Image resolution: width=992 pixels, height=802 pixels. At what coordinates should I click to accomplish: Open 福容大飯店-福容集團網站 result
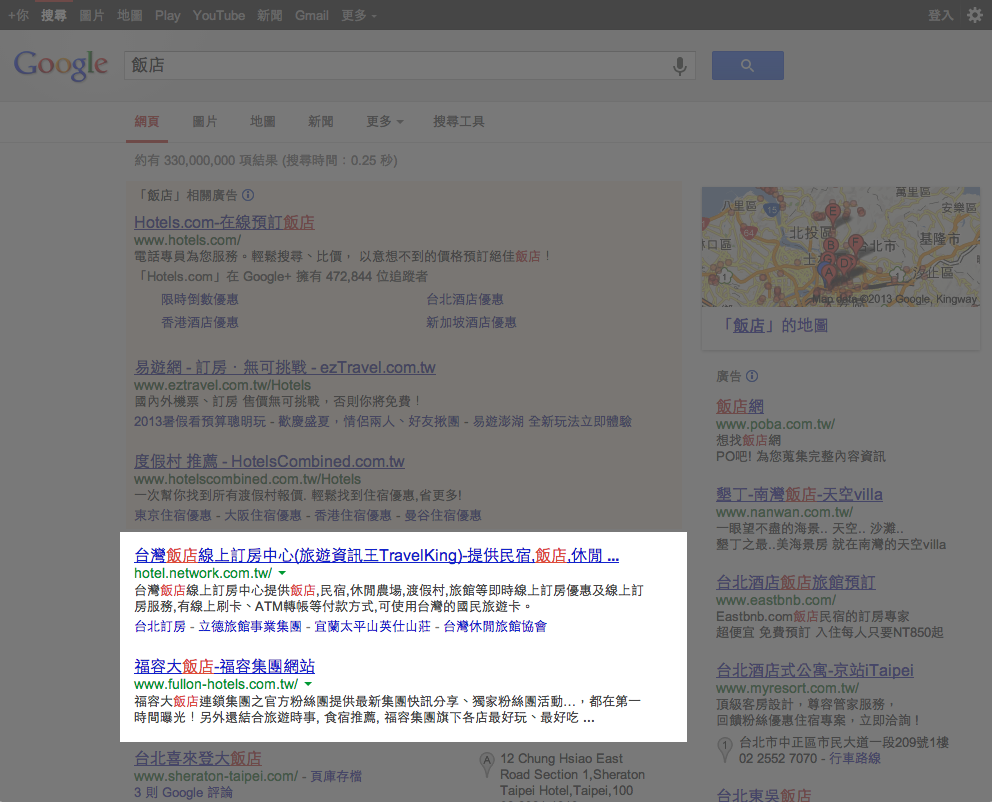click(x=225, y=667)
